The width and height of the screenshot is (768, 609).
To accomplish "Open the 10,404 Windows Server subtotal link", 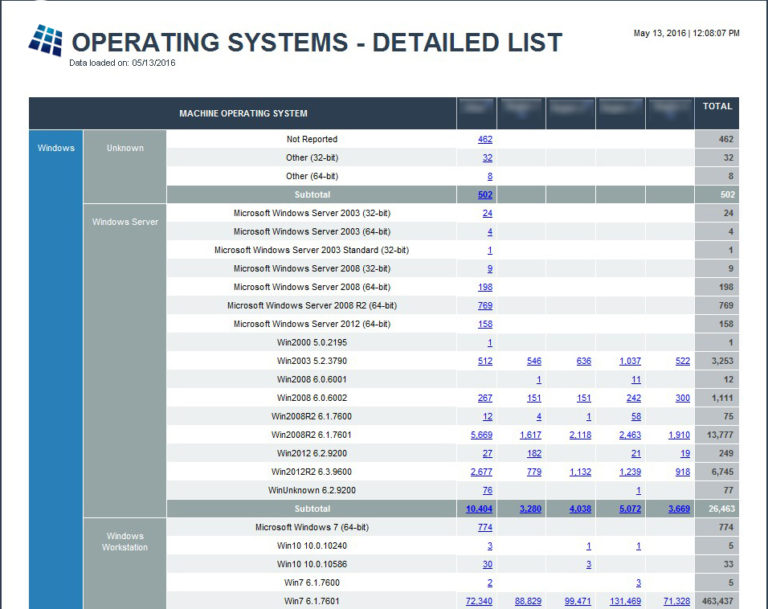I will [x=479, y=509].
